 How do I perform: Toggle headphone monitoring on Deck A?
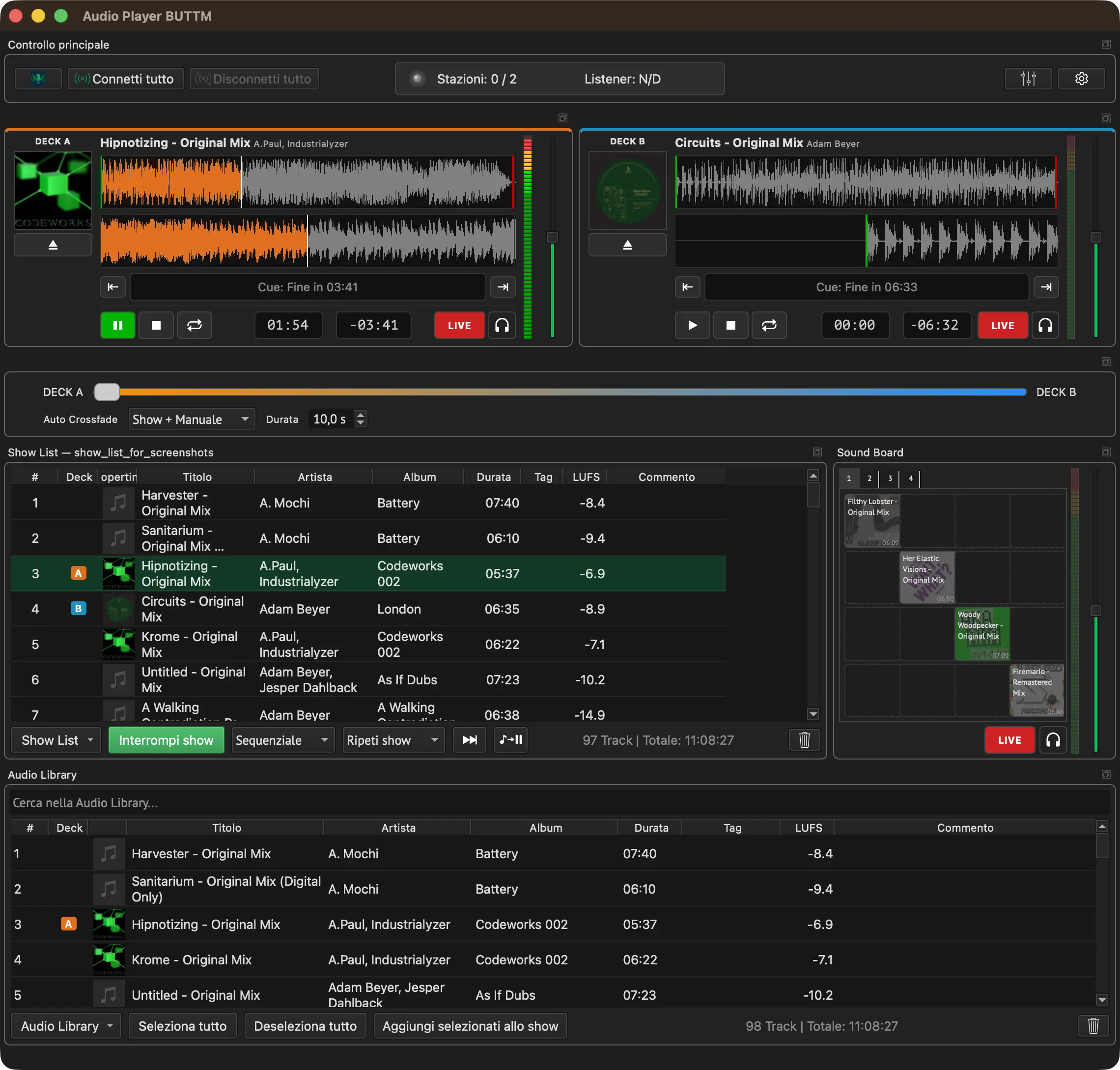(x=502, y=325)
